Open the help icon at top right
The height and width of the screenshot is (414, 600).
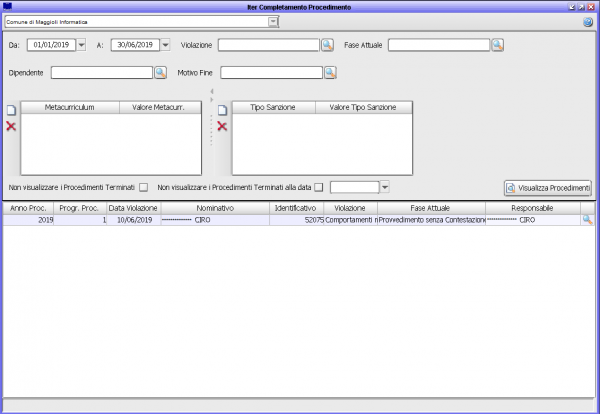588,22
